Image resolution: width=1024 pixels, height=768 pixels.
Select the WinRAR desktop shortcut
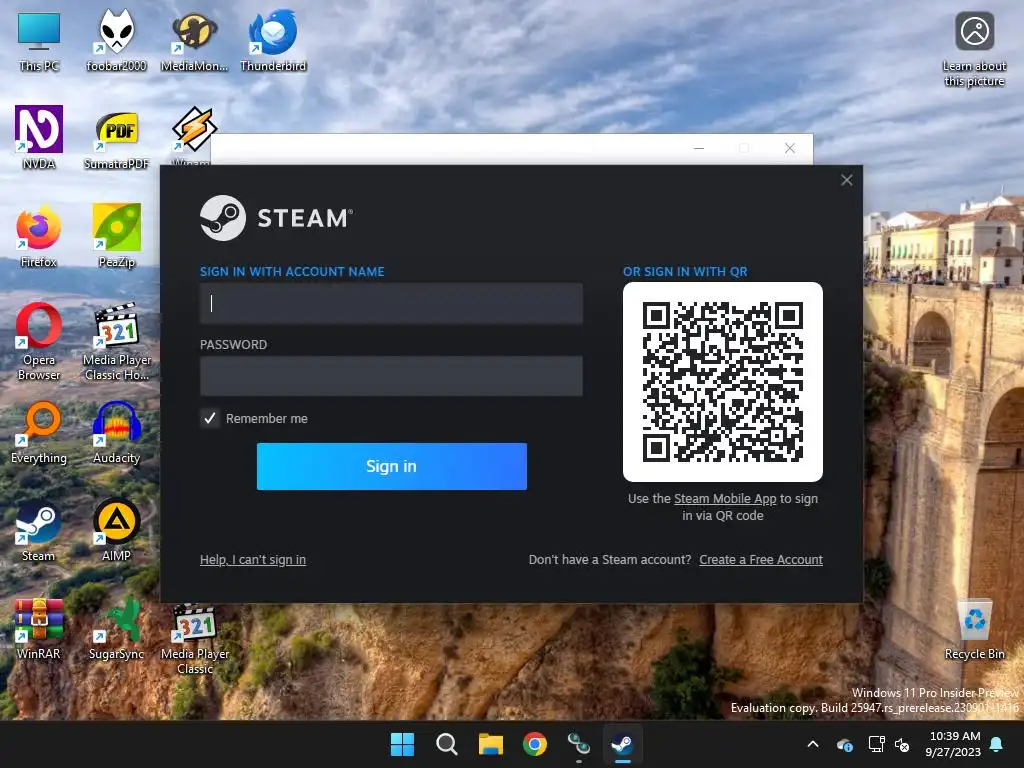click(x=39, y=628)
